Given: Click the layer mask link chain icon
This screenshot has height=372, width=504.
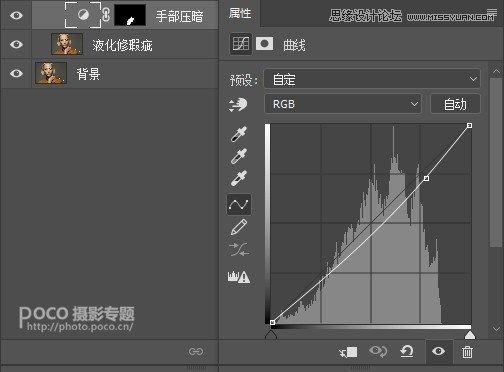Looking at the screenshot, I should pyautogui.click(x=106, y=15).
